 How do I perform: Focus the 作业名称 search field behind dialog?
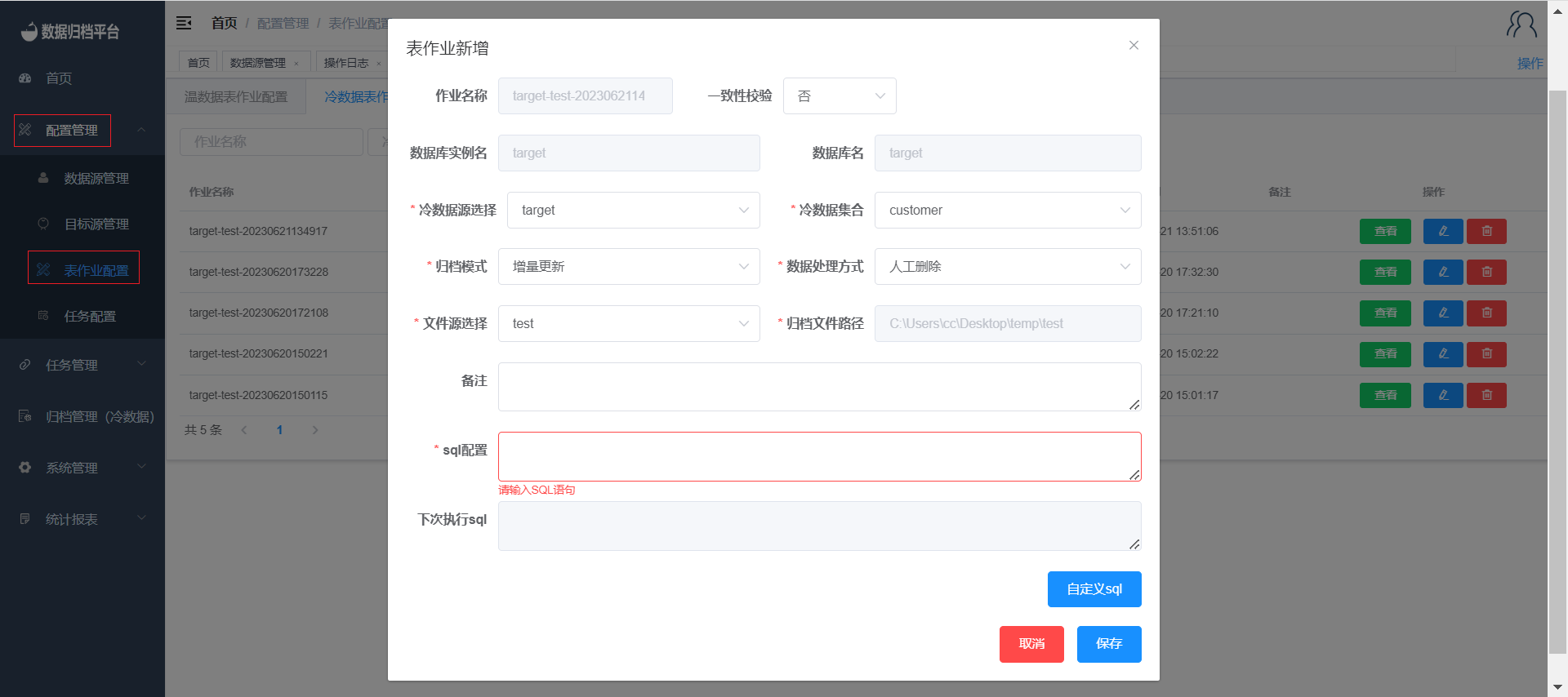tap(271, 142)
